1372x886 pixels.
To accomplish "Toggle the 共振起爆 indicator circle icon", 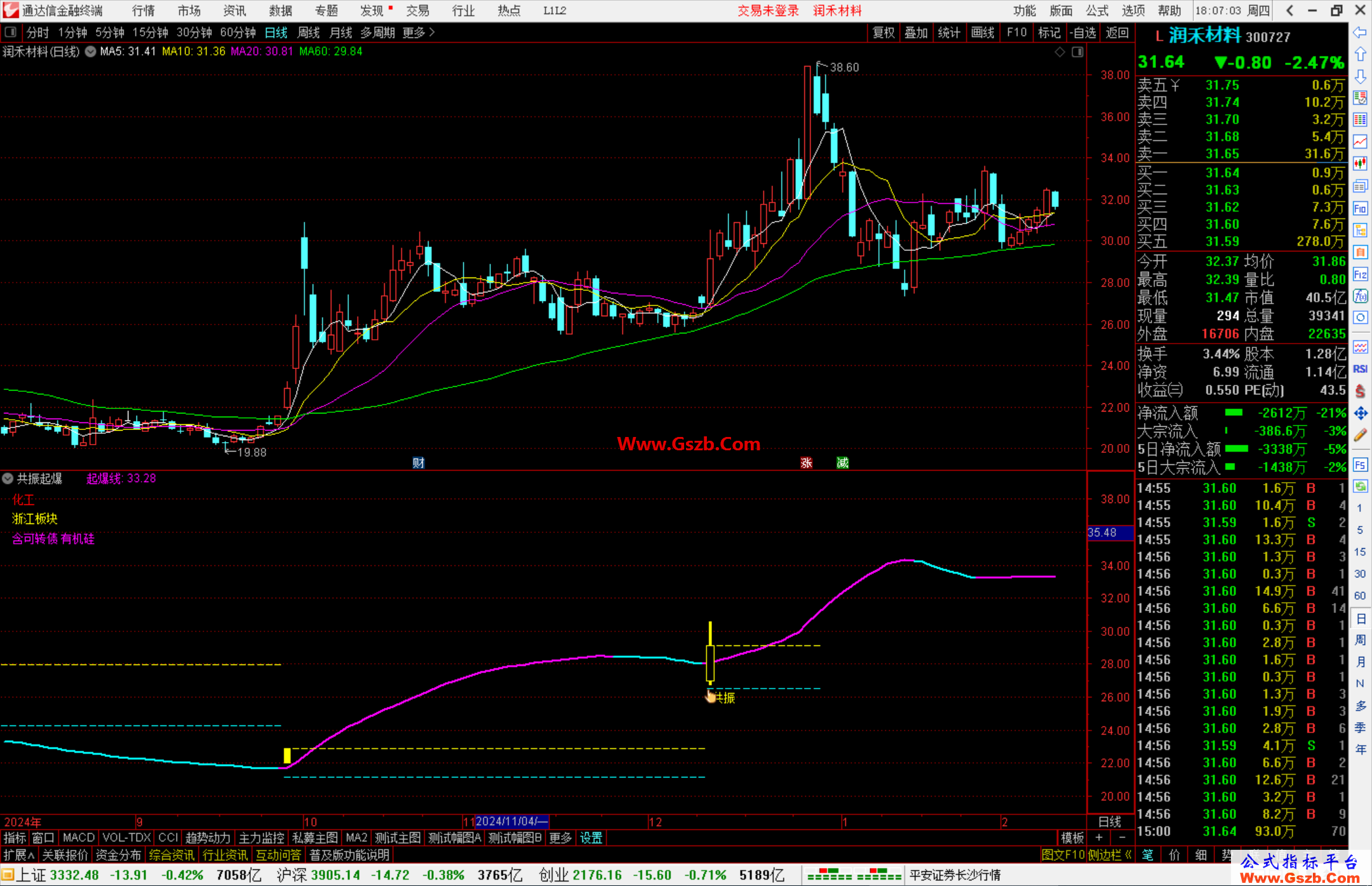I will pos(8,478).
